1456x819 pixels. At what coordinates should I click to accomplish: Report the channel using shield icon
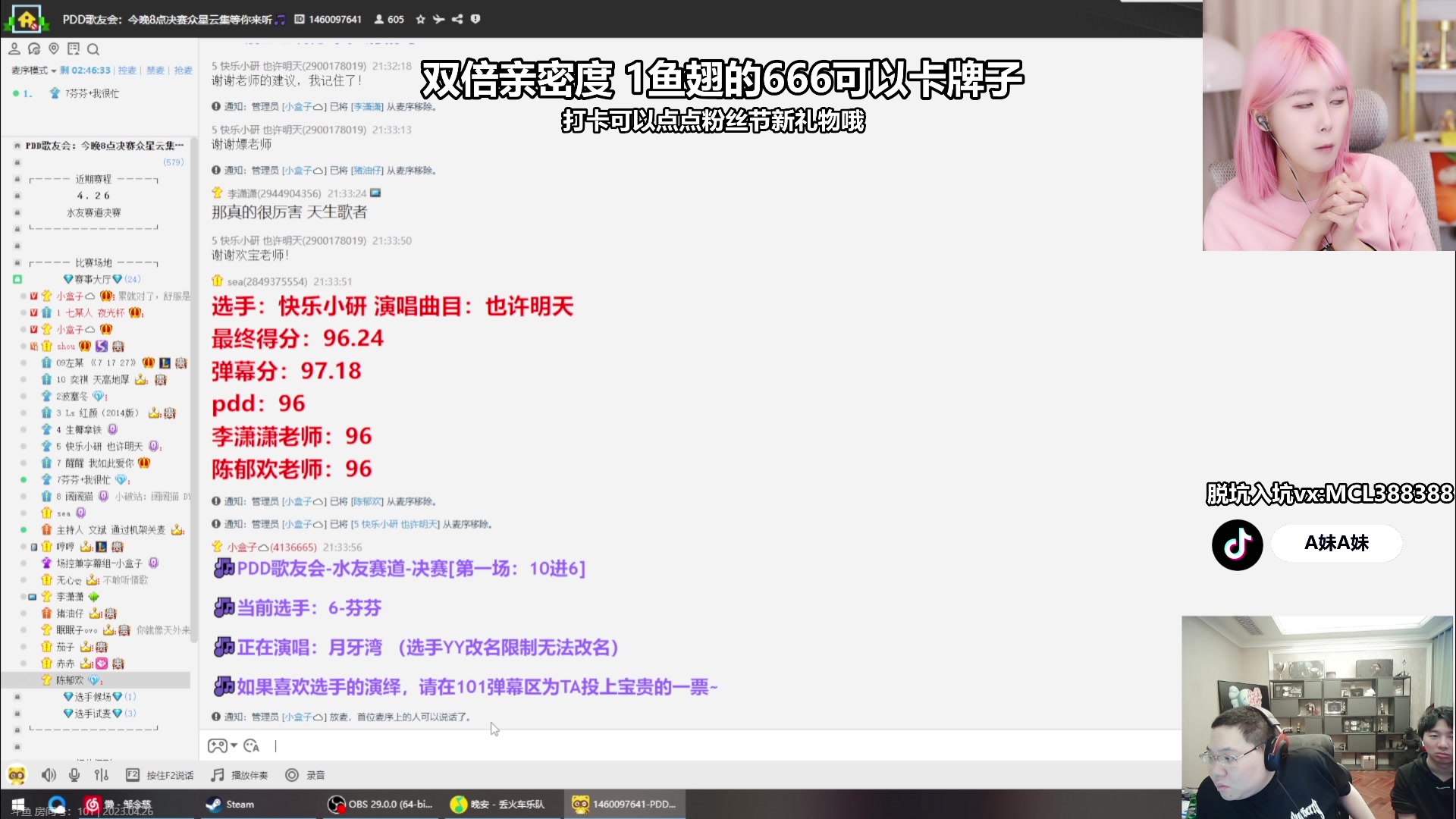point(475,20)
